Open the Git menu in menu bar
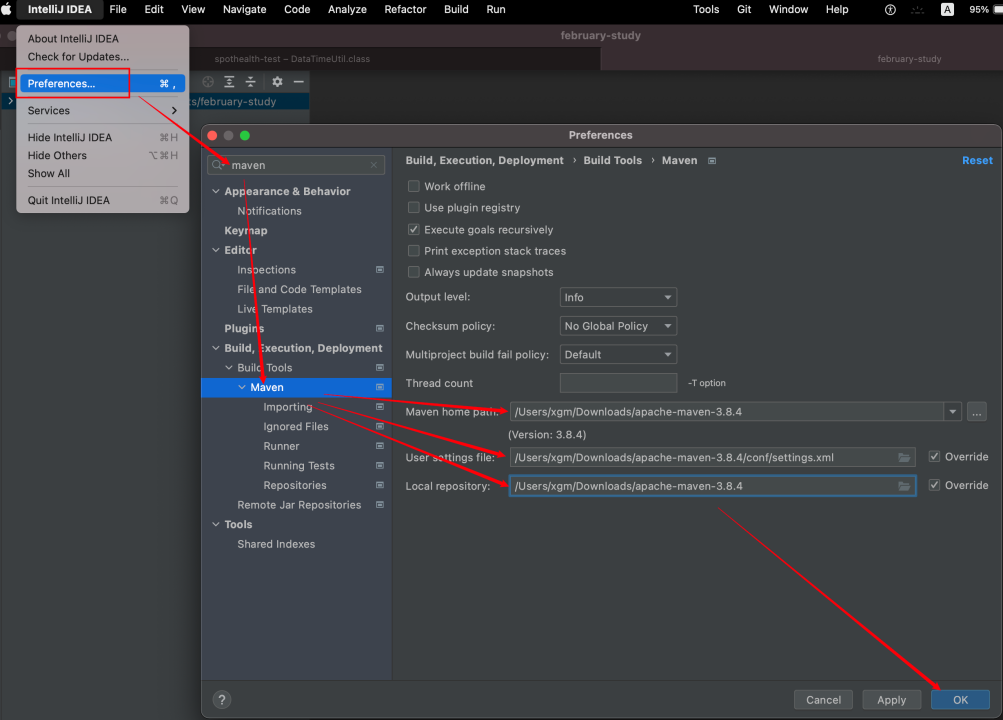Screen dimensions: 1003x720 pos(744,9)
